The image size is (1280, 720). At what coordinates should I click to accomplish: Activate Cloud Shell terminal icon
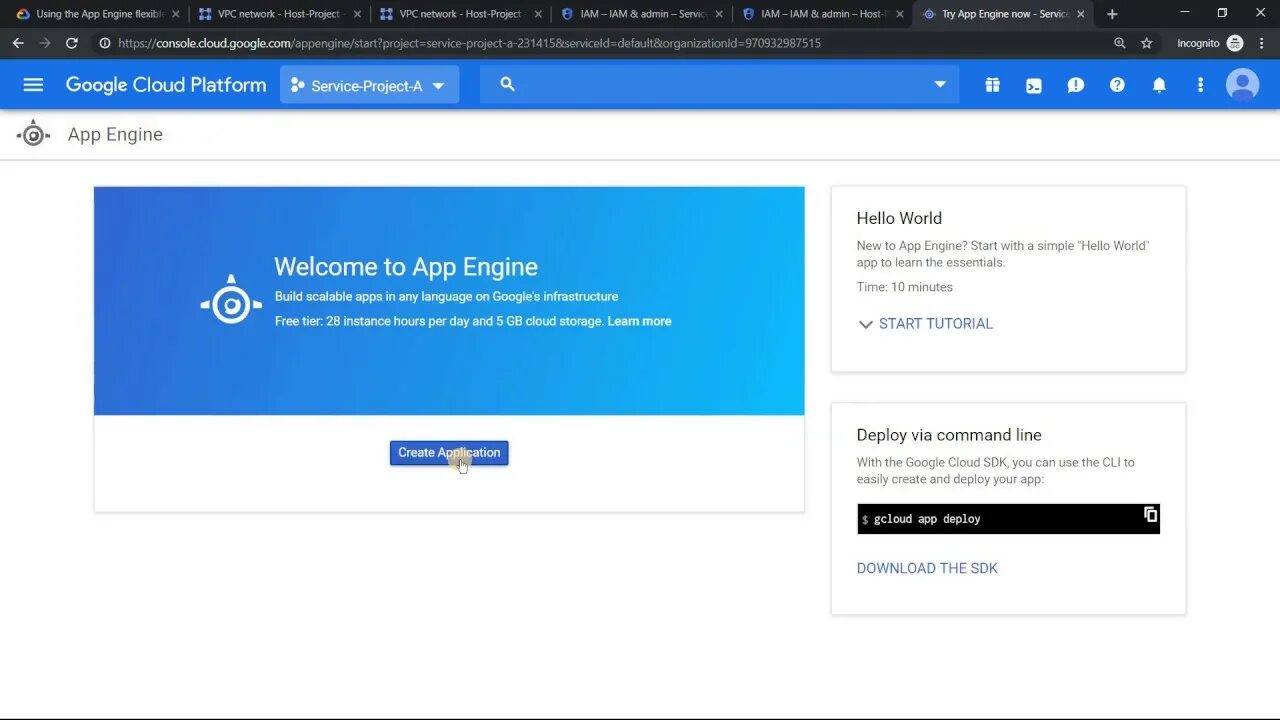point(1034,85)
